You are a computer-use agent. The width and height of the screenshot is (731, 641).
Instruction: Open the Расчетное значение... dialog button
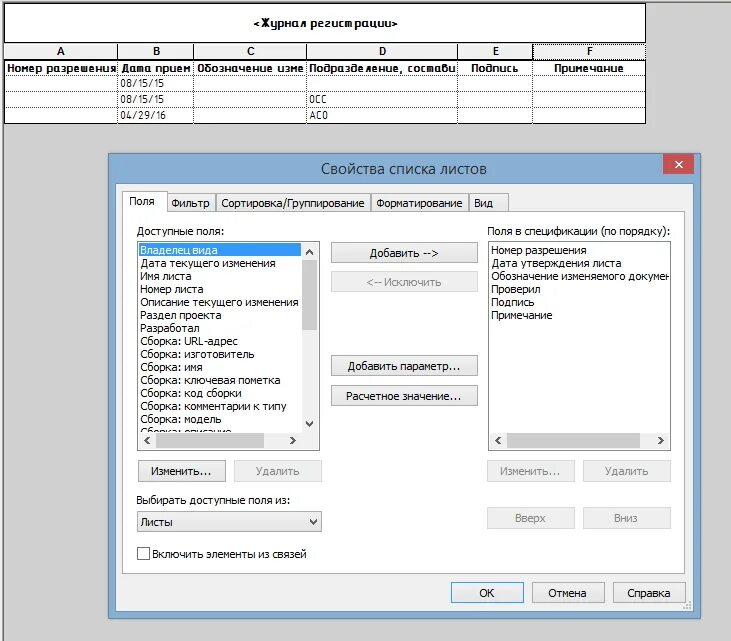pyautogui.click(x=404, y=396)
